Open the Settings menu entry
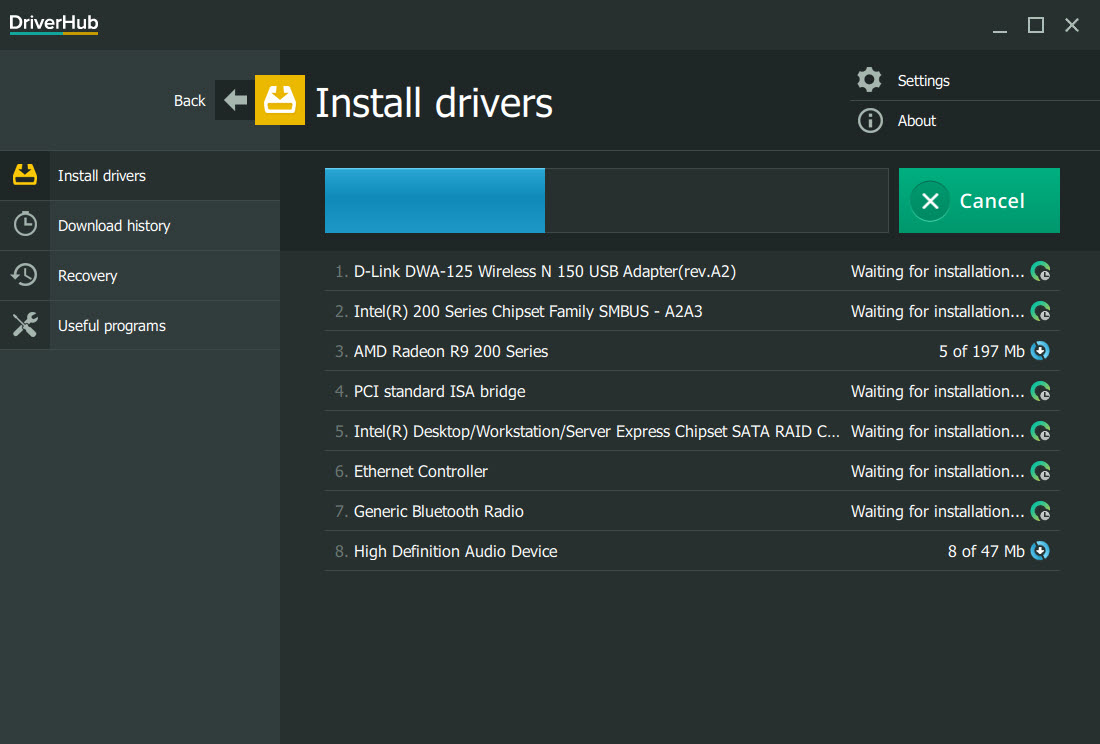This screenshot has width=1100, height=744. pos(923,81)
